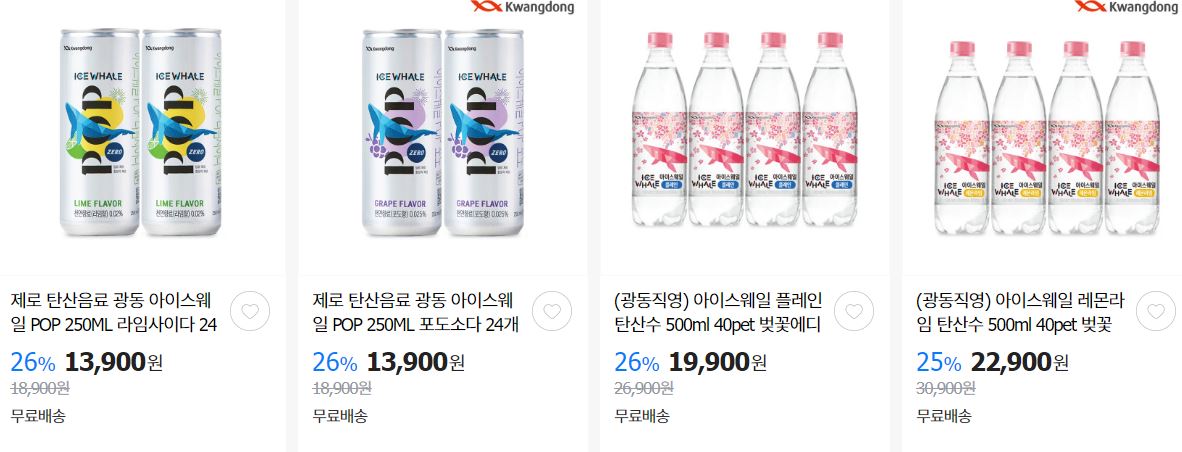
Task: Click the 13,900원 price on the grape soda
Action: click(x=415, y=362)
